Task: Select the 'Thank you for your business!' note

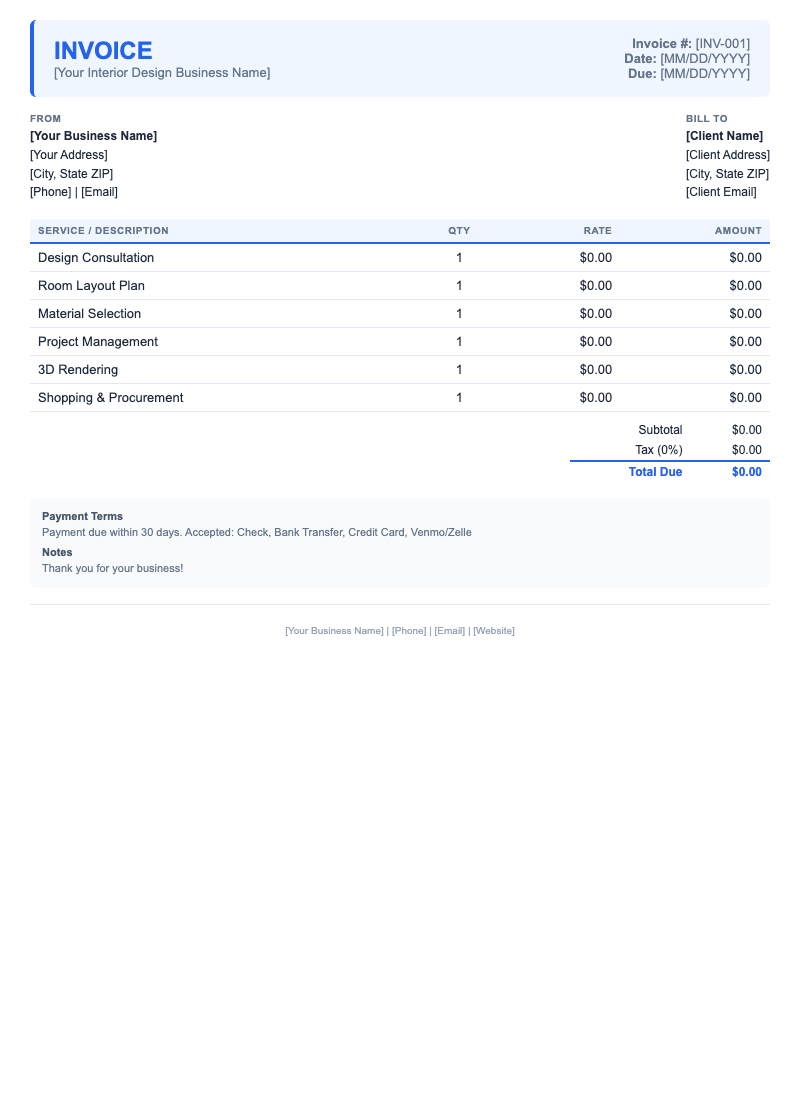Action: 112,569
